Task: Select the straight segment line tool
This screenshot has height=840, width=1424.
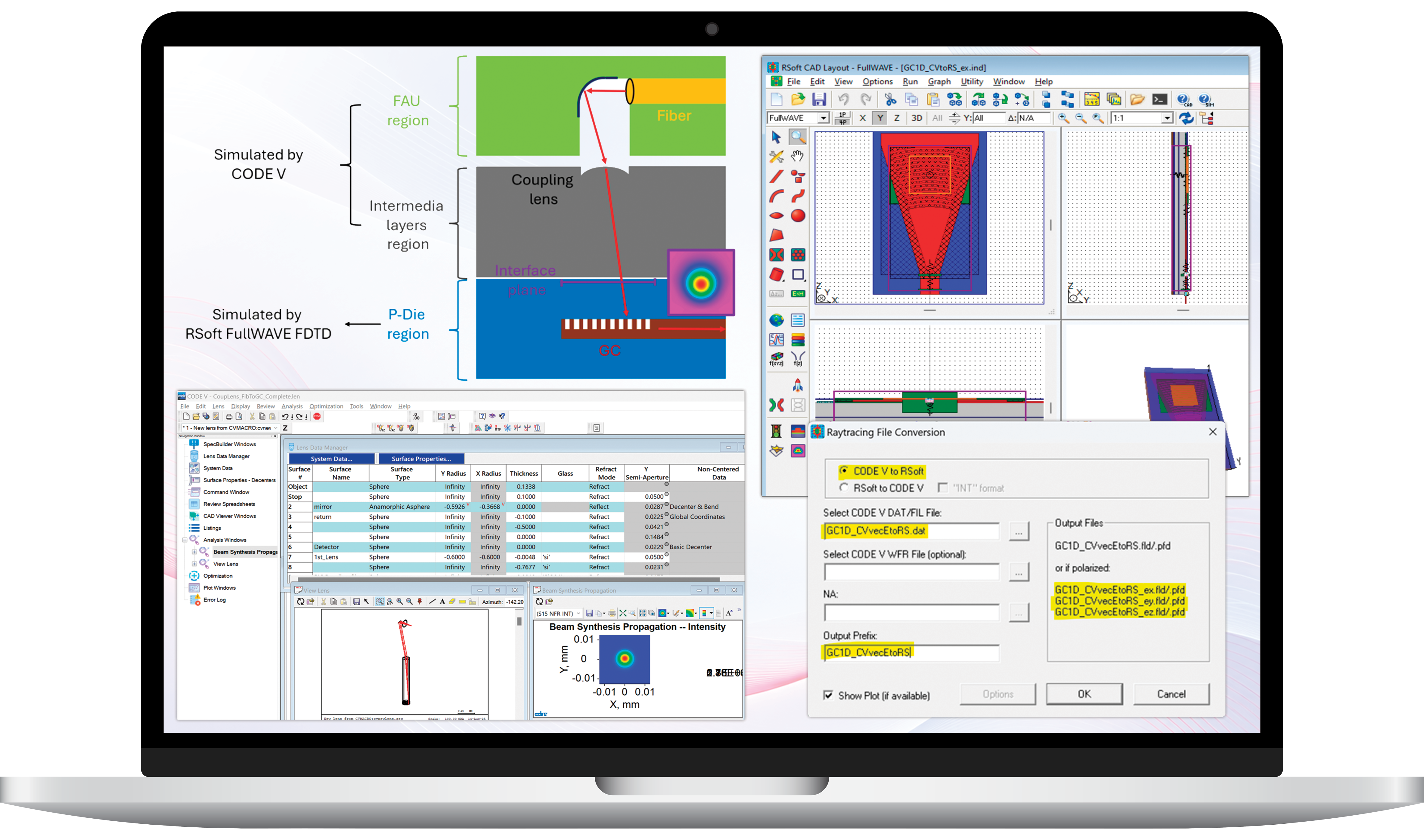Action: point(776,177)
